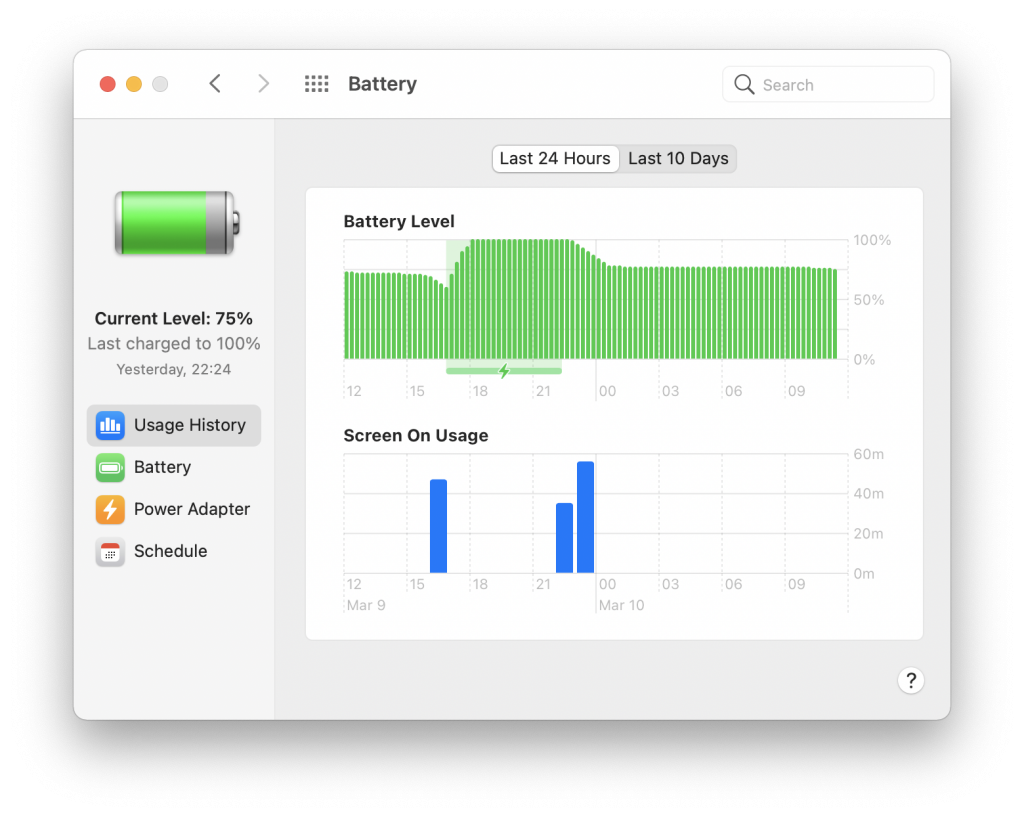Select the Last 24 Hours tab
The width and height of the screenshot is (1024, 817).
pyautogui.click(x=555, y=158)
